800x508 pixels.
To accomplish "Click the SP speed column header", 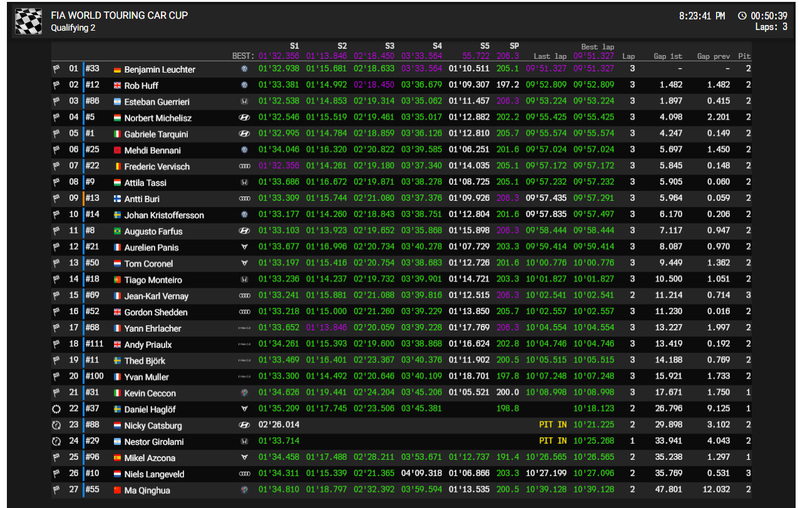I will coord(514,46).
